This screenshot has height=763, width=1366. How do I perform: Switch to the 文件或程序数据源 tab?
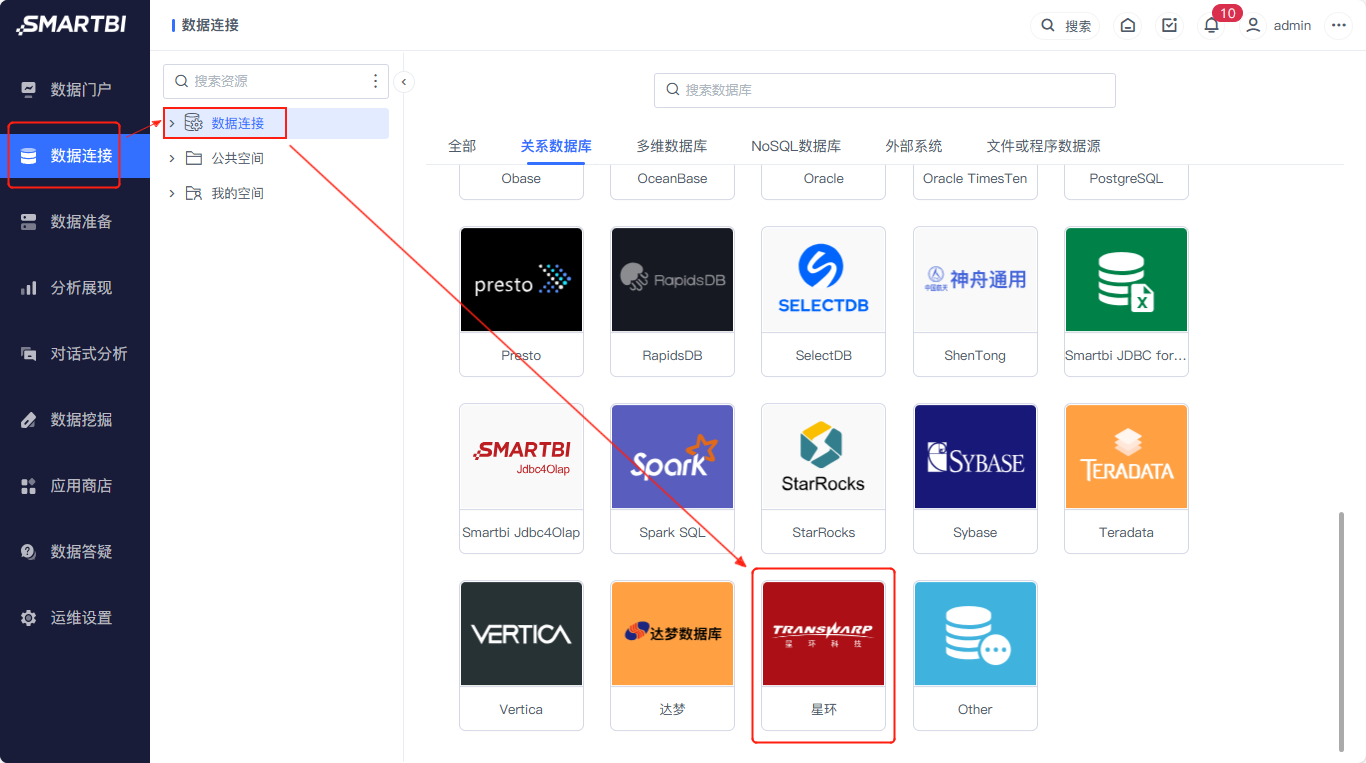pyautogui.click(x=1043, y=146)
